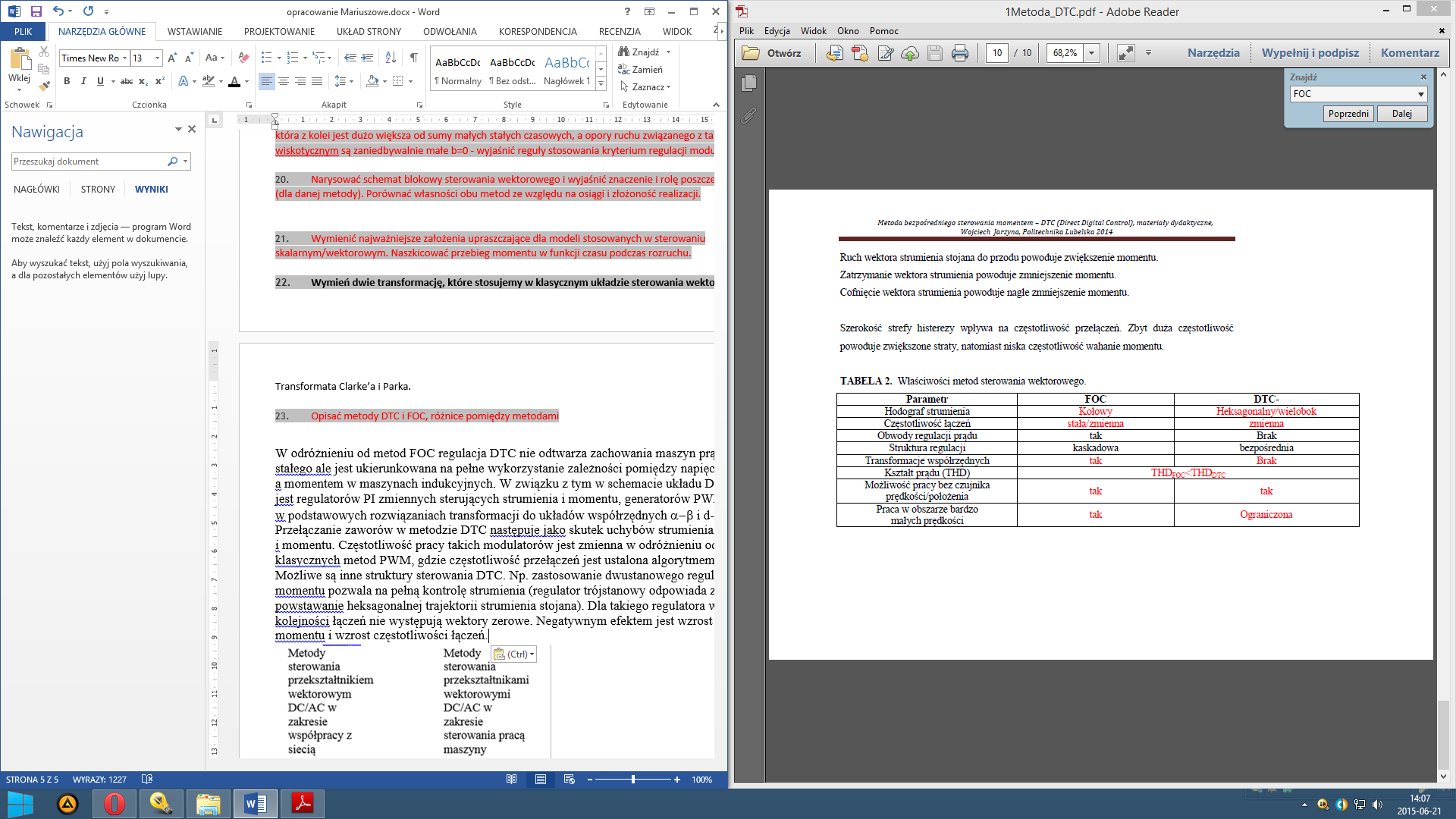Viewport: 1456px width, 819px height.
Task: Click the Dalej button in Find panel
Action: coord(1401,114)
